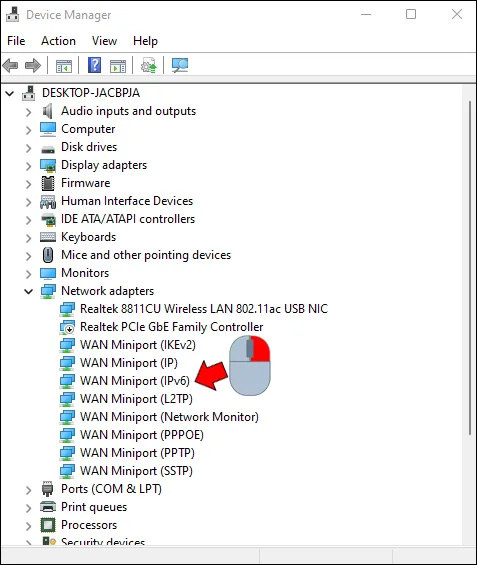Image resolution: width=477 pixels, height=565 pixels.
Task: Collapse the DESKTOP-JACBPJA root node
Action: coord(10,94)
